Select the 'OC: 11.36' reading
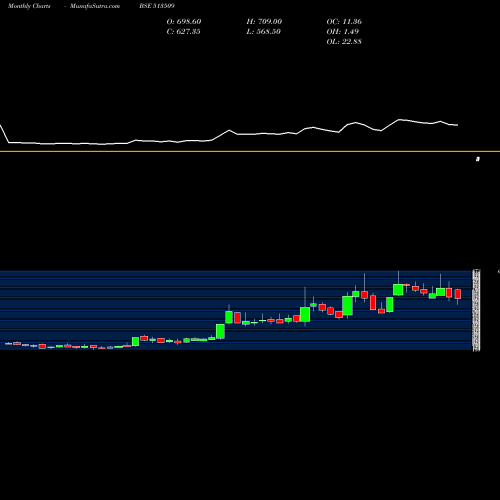This screenshot has height=500, width=500. [x=344, y=22]
